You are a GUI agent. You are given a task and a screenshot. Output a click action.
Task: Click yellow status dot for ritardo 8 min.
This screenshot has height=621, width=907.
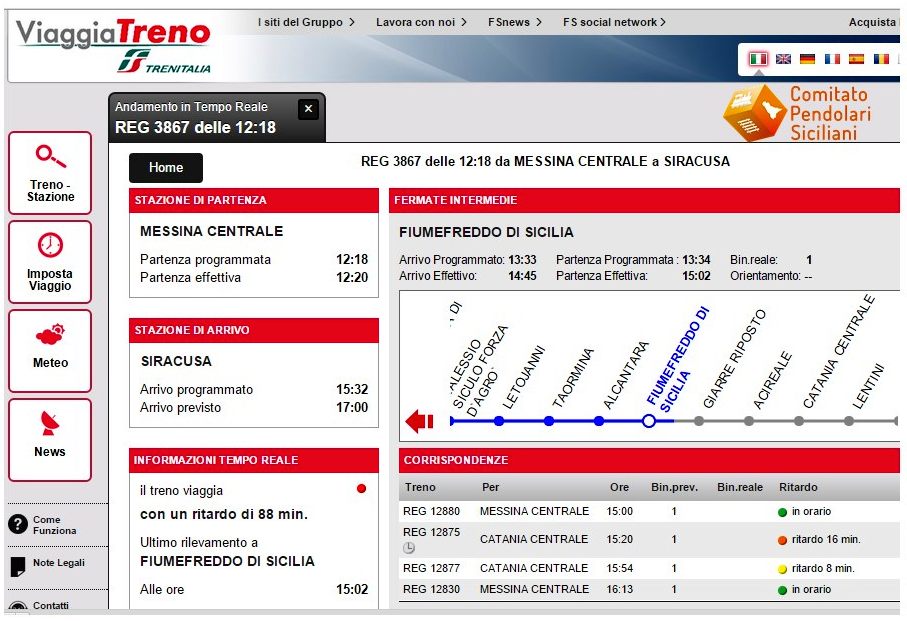click(783, 569)
